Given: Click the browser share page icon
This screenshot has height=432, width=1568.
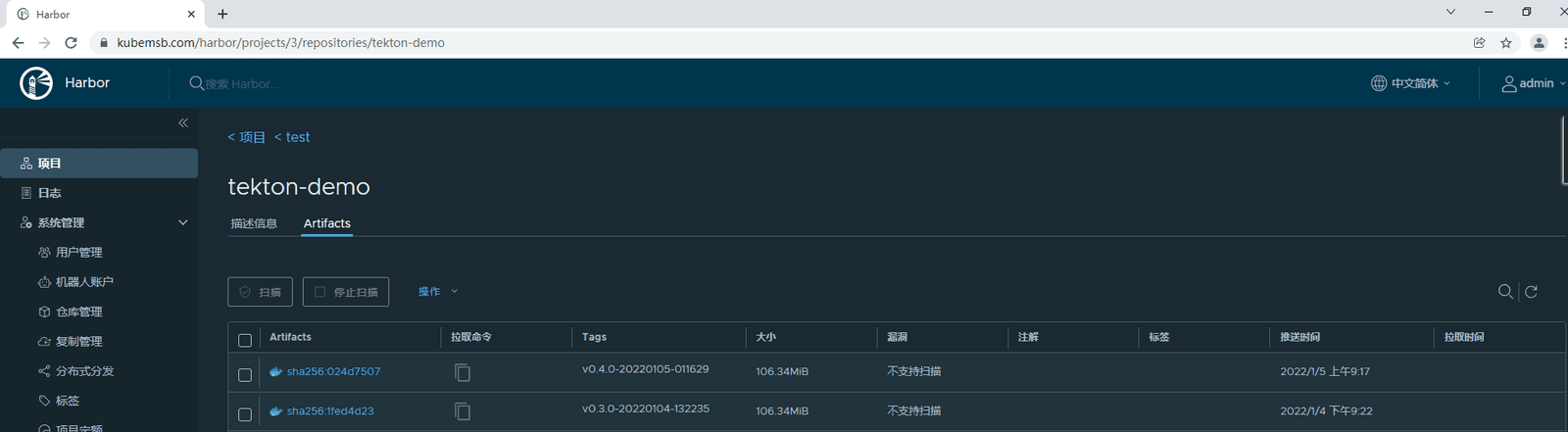Looking at the screenshot, I should point(1480,43).
